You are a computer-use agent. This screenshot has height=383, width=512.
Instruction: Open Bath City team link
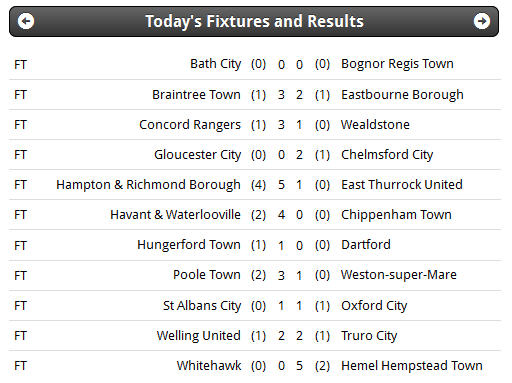pos(215,64)
